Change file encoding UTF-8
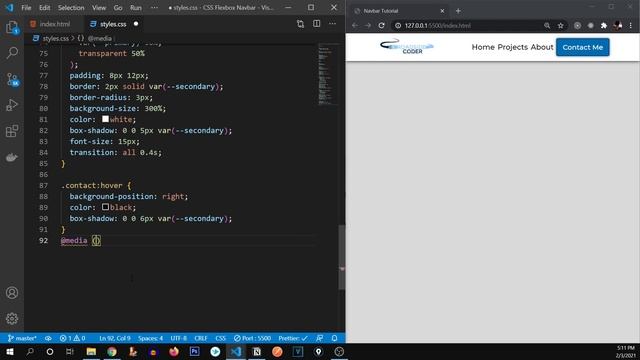Viewport: 640px width, 360px height. pos(178,338)
